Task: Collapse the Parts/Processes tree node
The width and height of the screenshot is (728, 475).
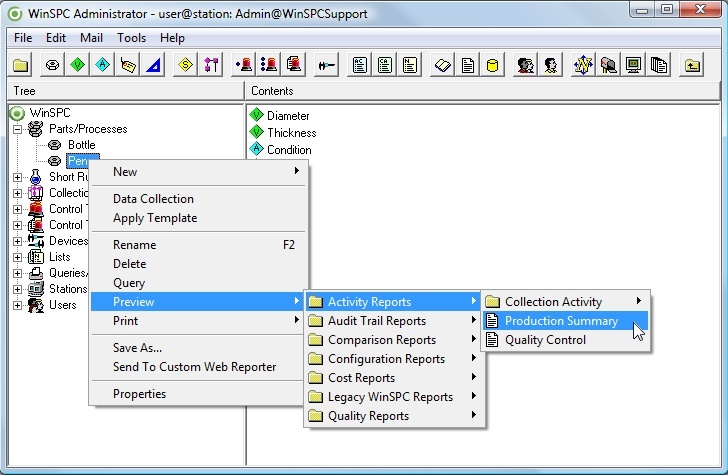Action: click(x=17, y=129)
